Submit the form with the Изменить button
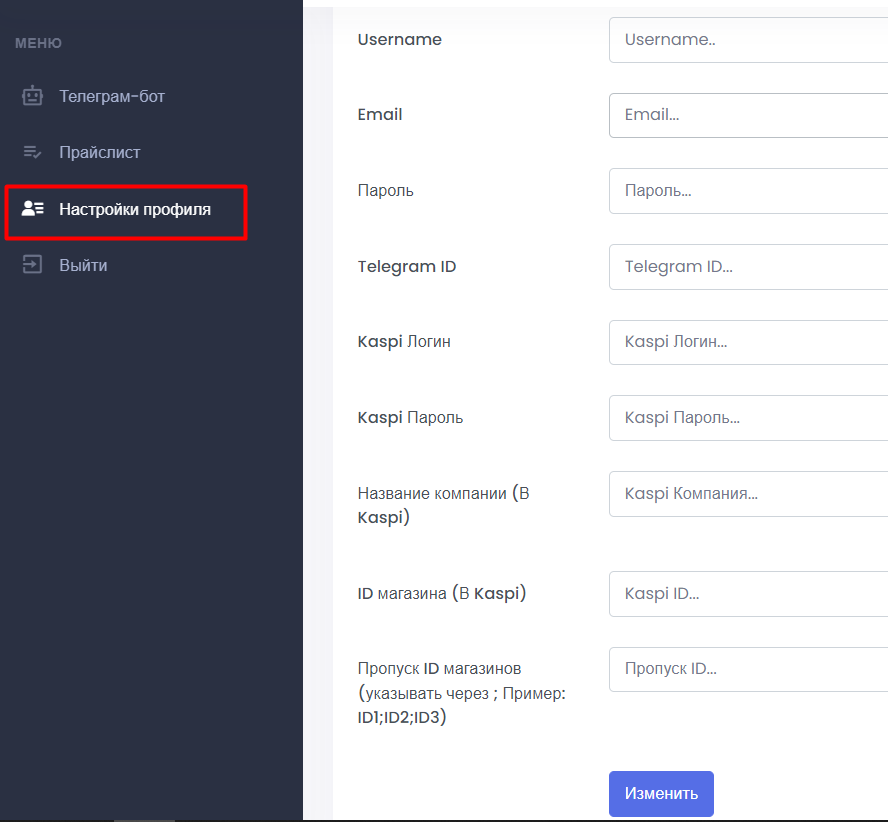This screenshot has height=822, width=888. 661,793
